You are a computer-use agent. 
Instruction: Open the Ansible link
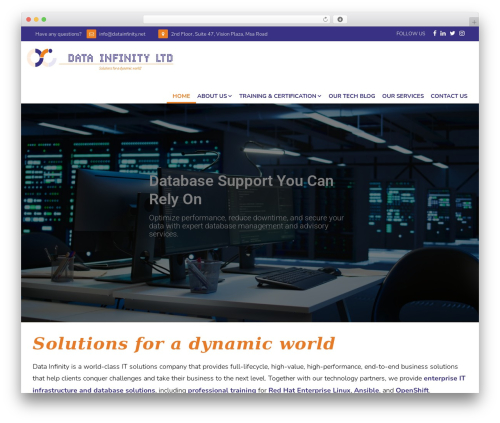click(366, 390)
